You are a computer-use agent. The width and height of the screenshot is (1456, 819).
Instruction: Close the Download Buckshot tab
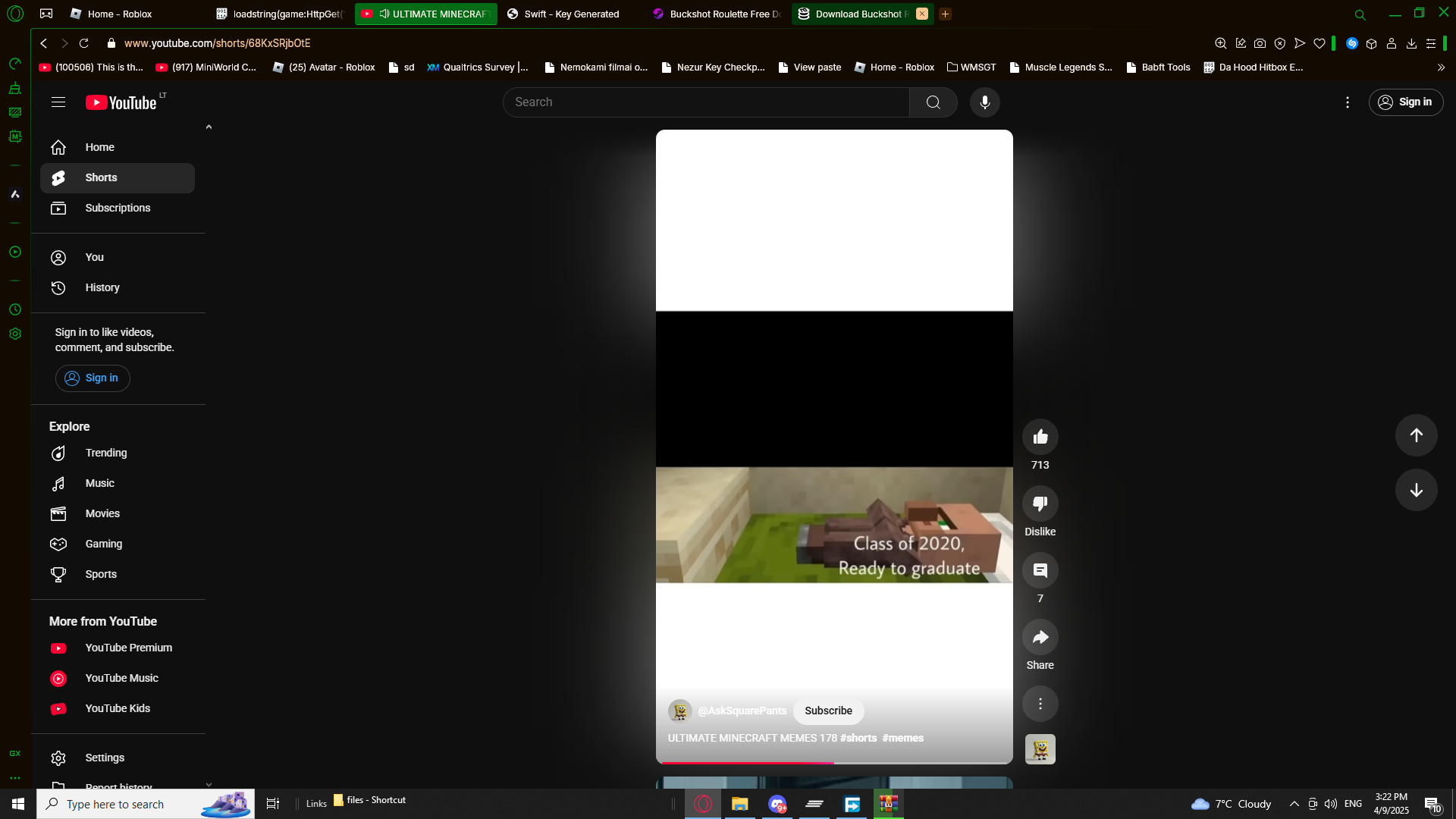pyautogui.click(x=922, y=14)
